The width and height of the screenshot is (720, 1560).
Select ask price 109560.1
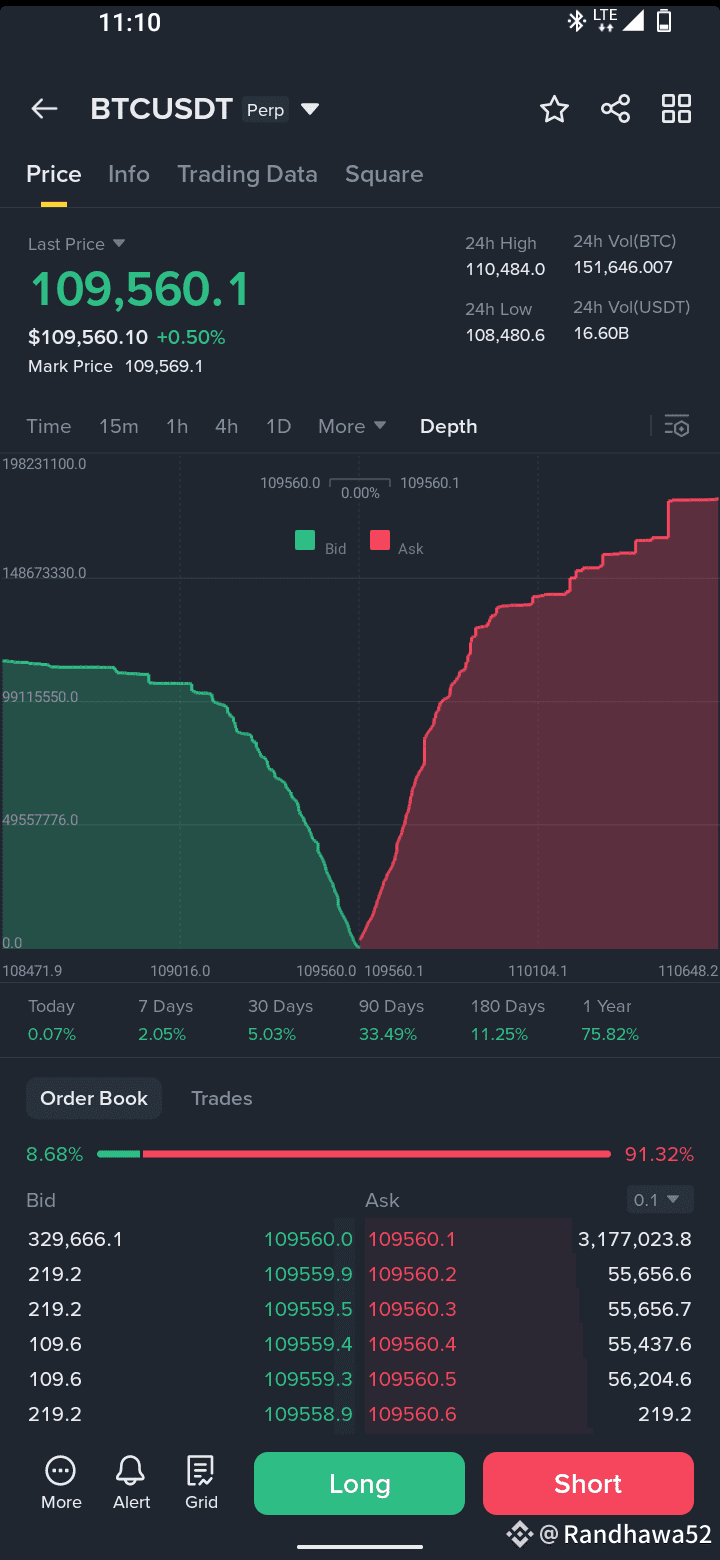(412, 1240)
